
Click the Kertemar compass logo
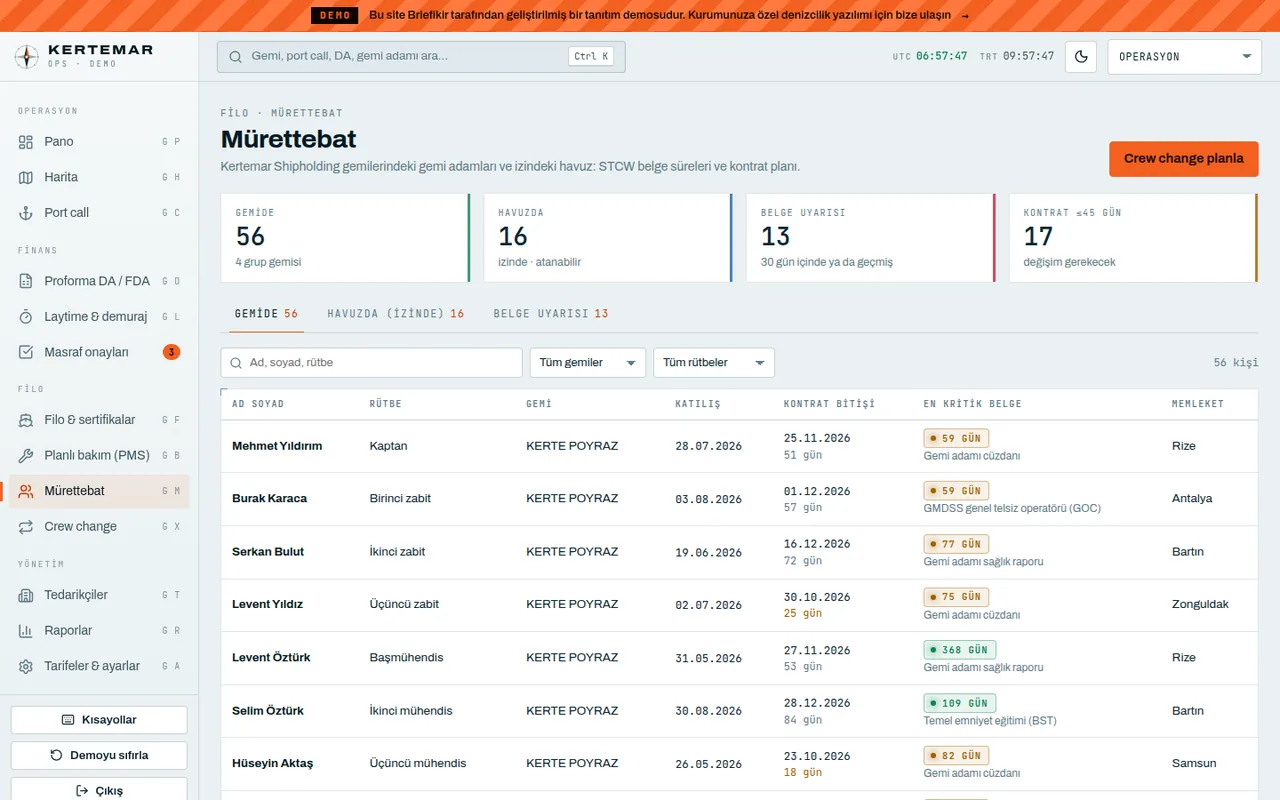[x=27, y=56]
